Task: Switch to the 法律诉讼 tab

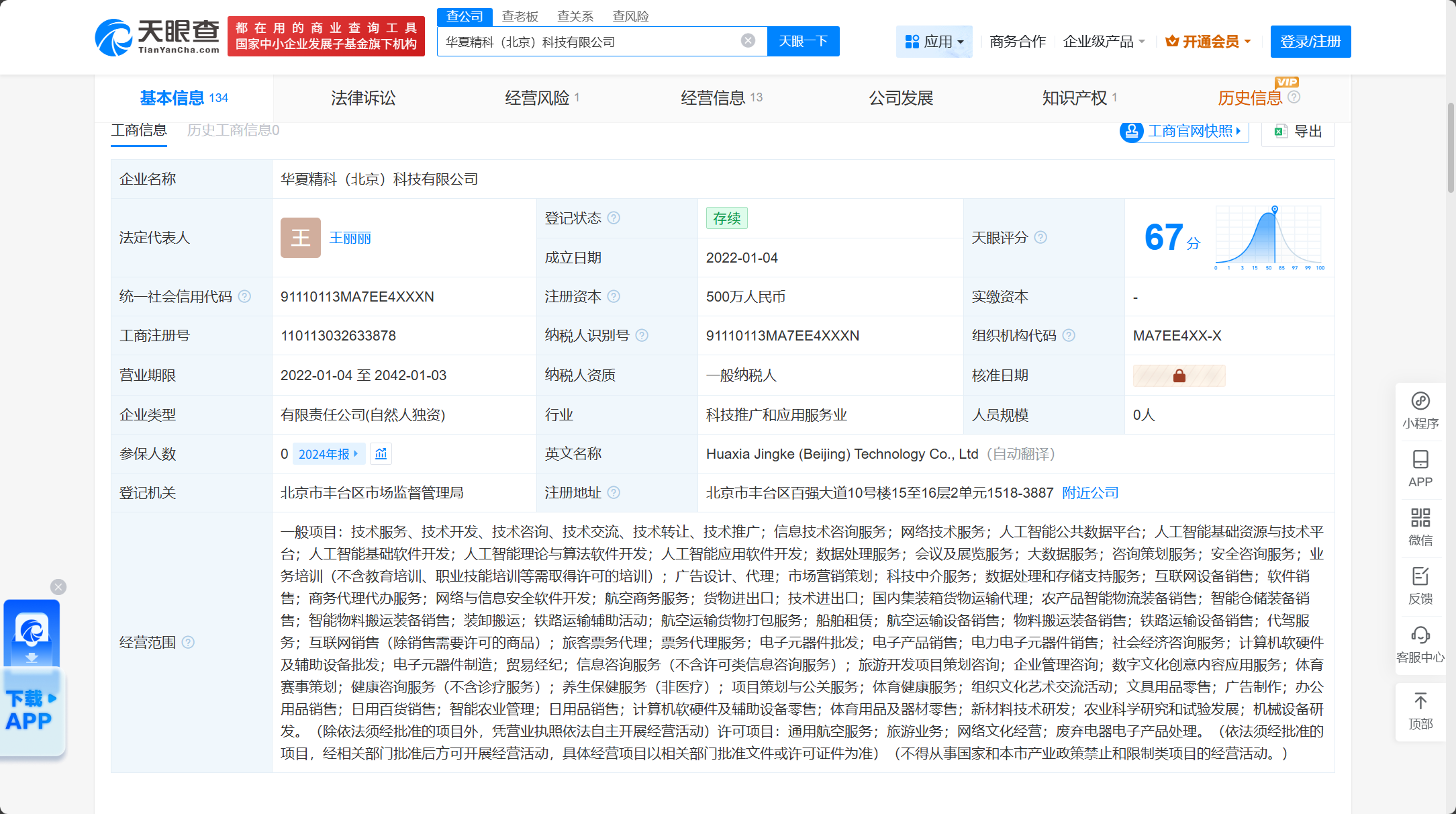Action: 363,98
